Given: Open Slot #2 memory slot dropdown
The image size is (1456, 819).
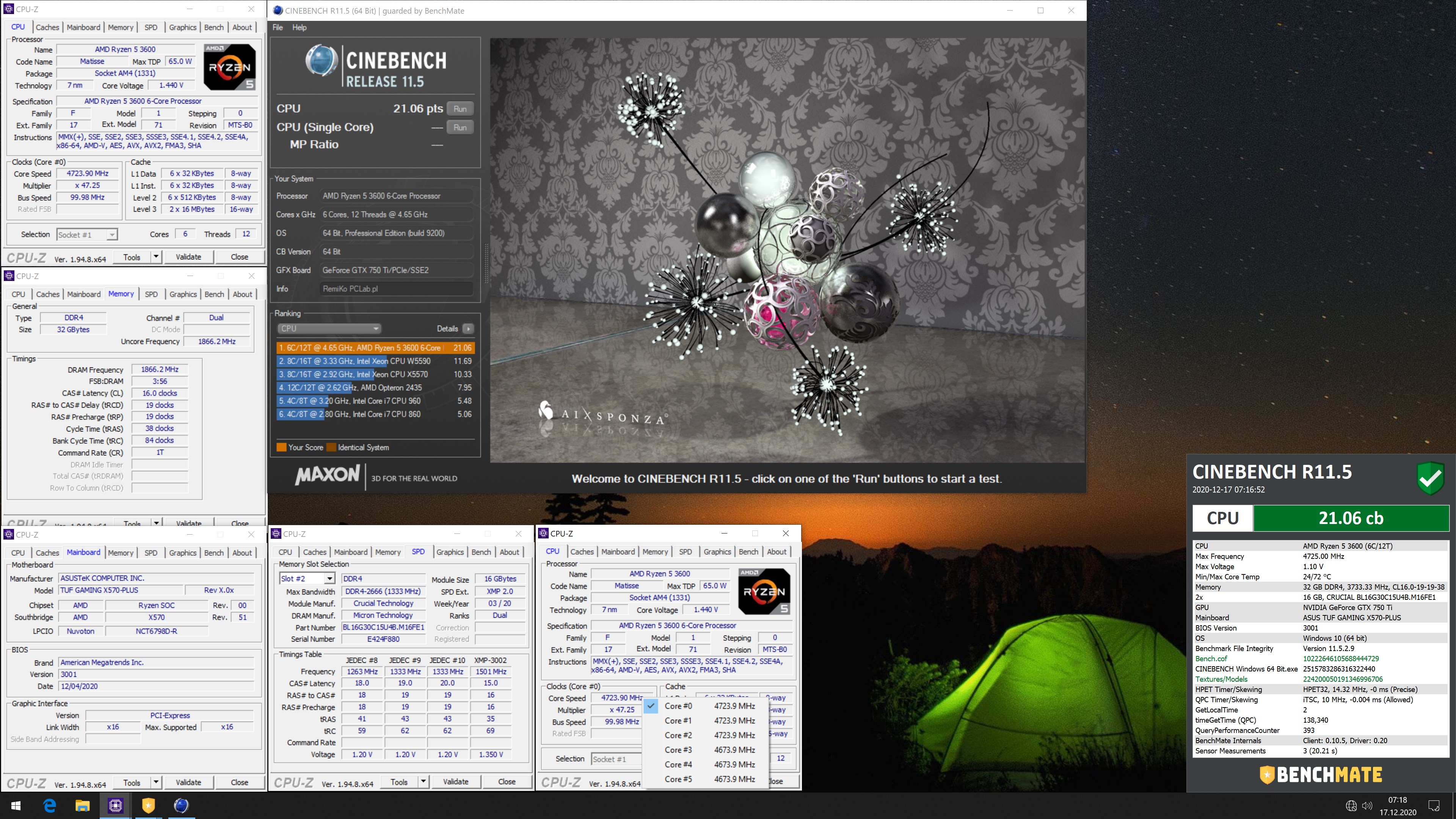Looking at the screenshot, I should [307, 578].
